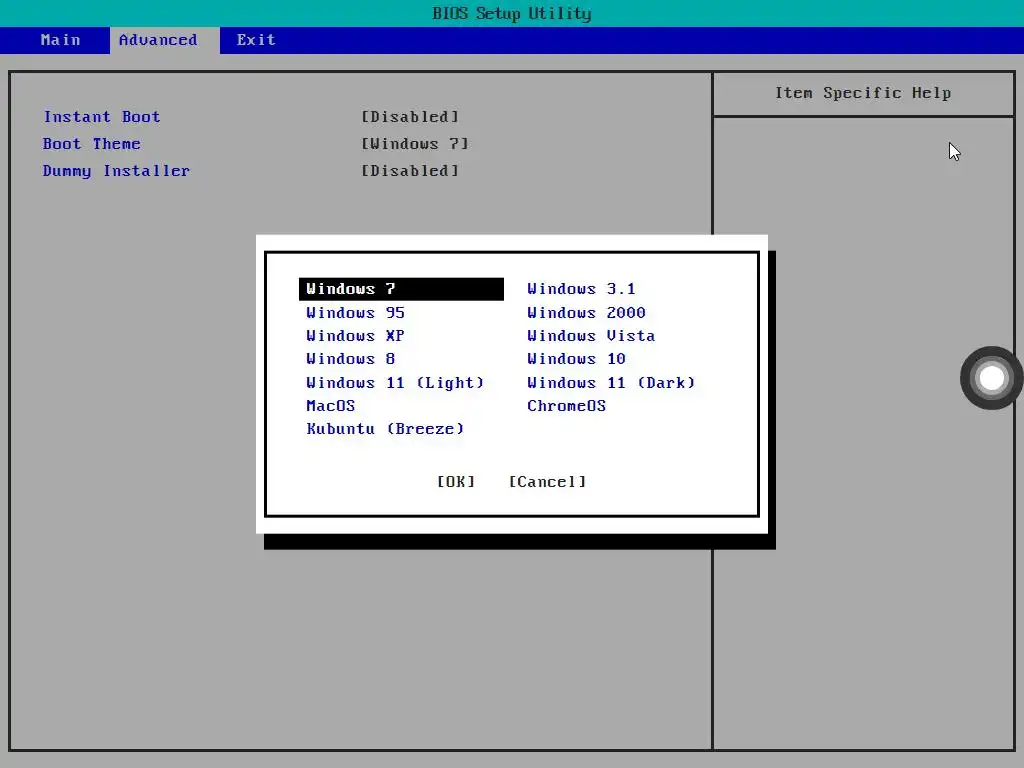Toggle the Instant Boot [Disabled] value
Image resolution: width=1024 pixels, height=768 pixels.
pyautogui.click(x=410, y=117)
